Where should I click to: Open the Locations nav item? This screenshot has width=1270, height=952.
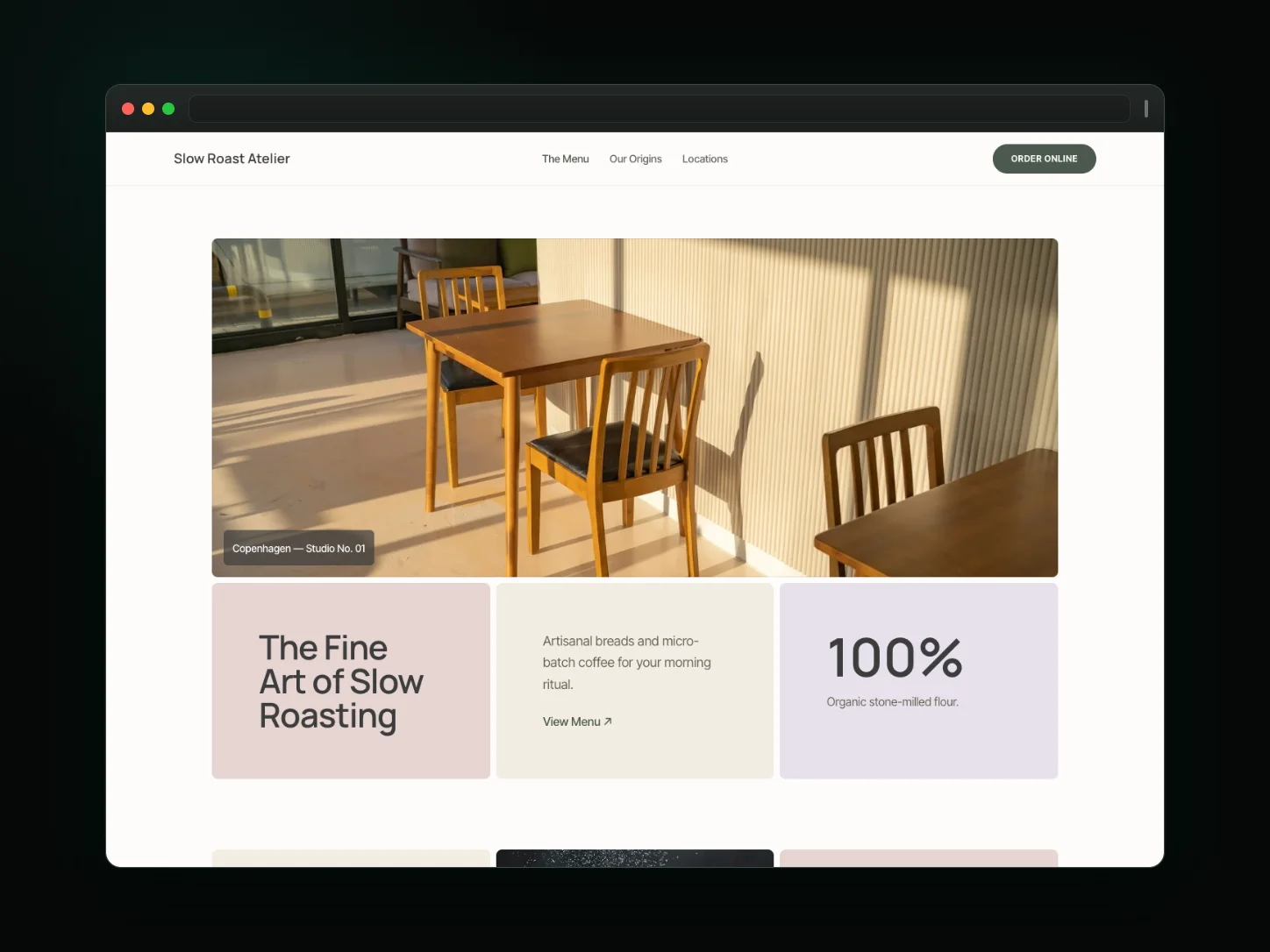(x=705, y=159)
